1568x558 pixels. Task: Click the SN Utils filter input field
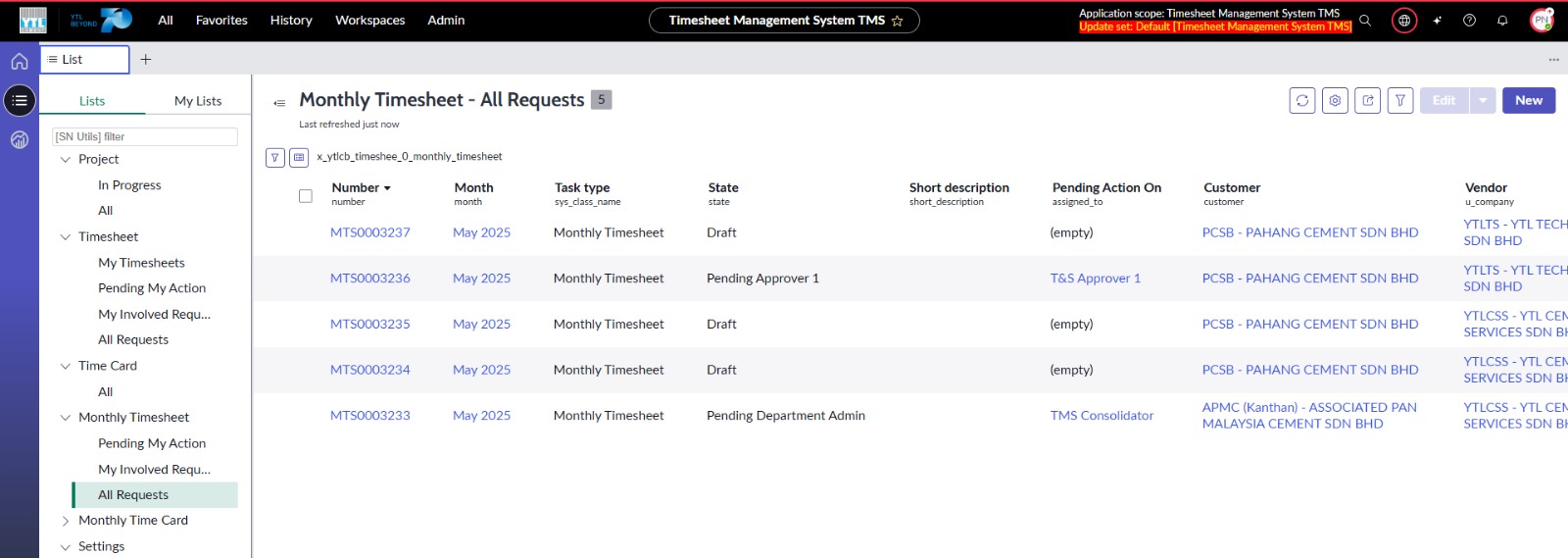(145, 137)
